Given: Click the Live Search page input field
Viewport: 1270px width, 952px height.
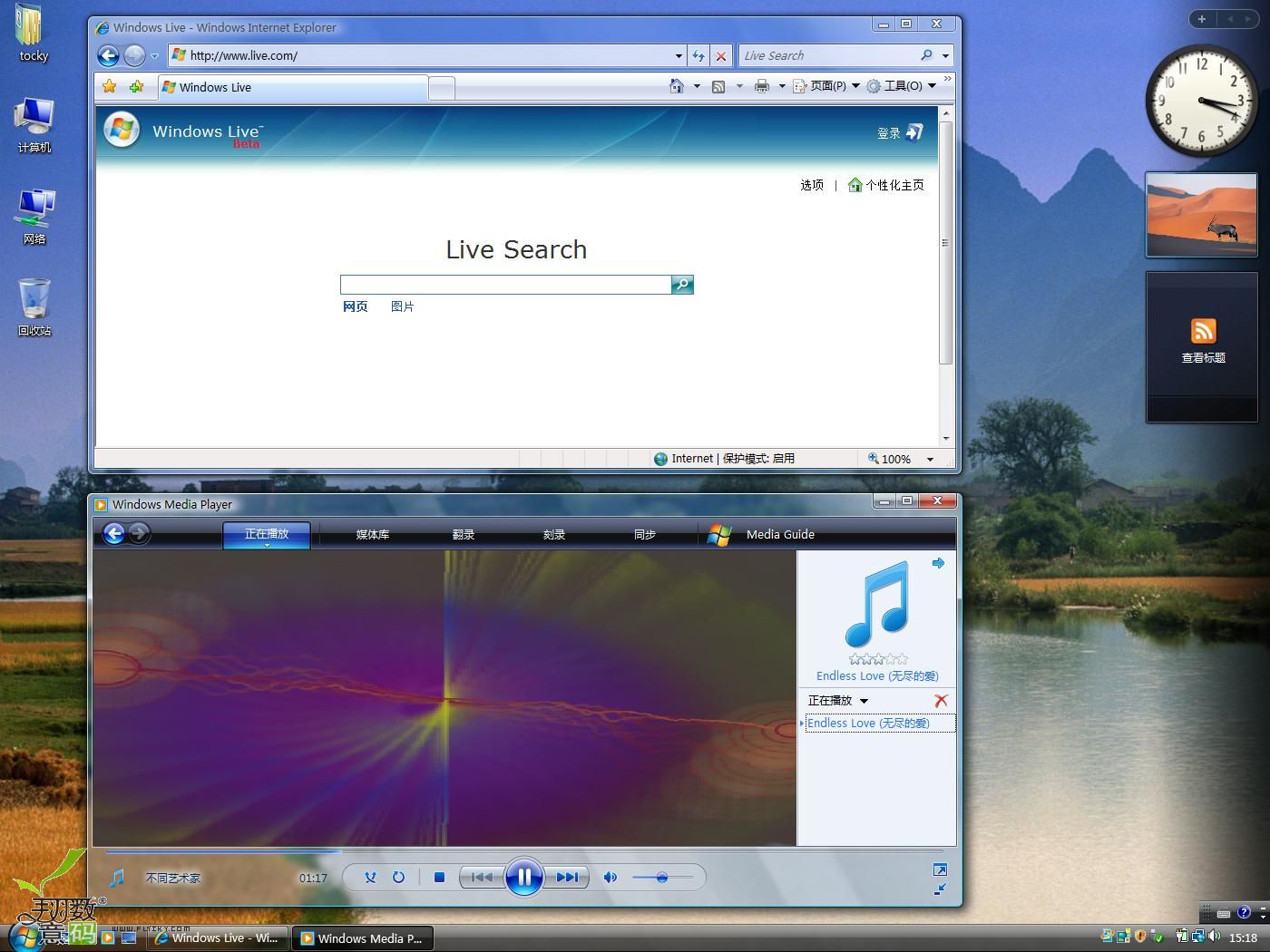Looking at the screenshot, I should tap(505, 285).
